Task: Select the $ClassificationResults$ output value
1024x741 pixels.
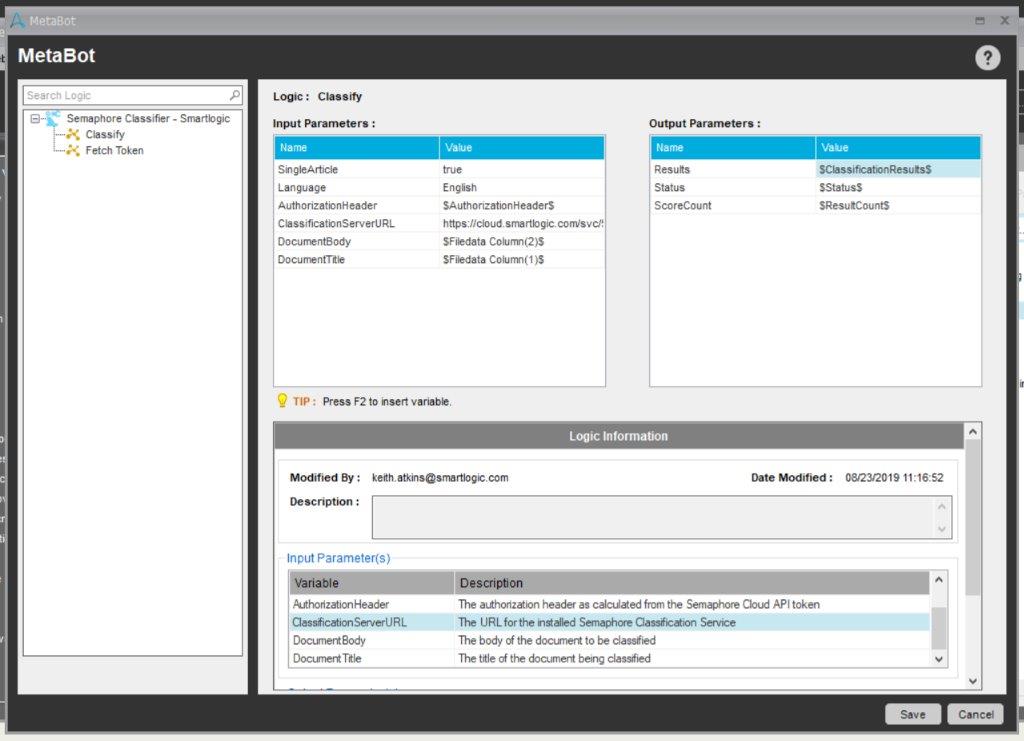Action: pos(897,170)
